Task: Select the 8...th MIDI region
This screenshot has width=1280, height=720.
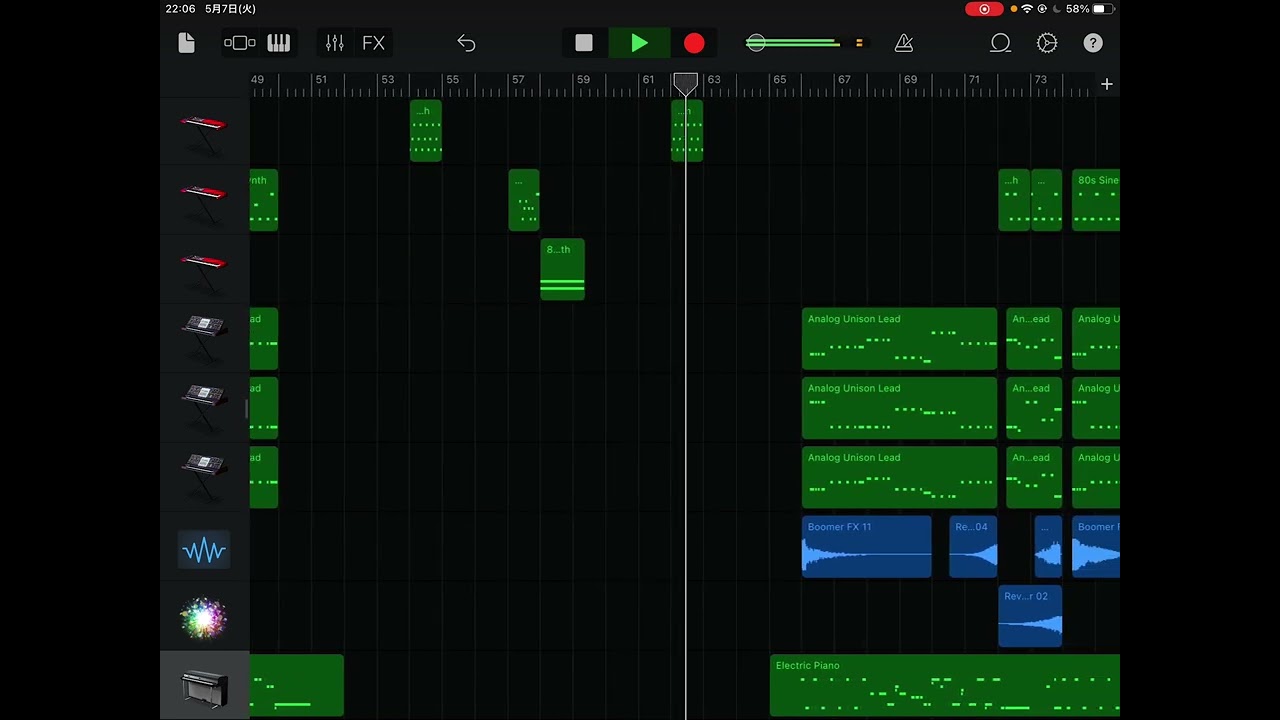Action: tap(562, 270)
